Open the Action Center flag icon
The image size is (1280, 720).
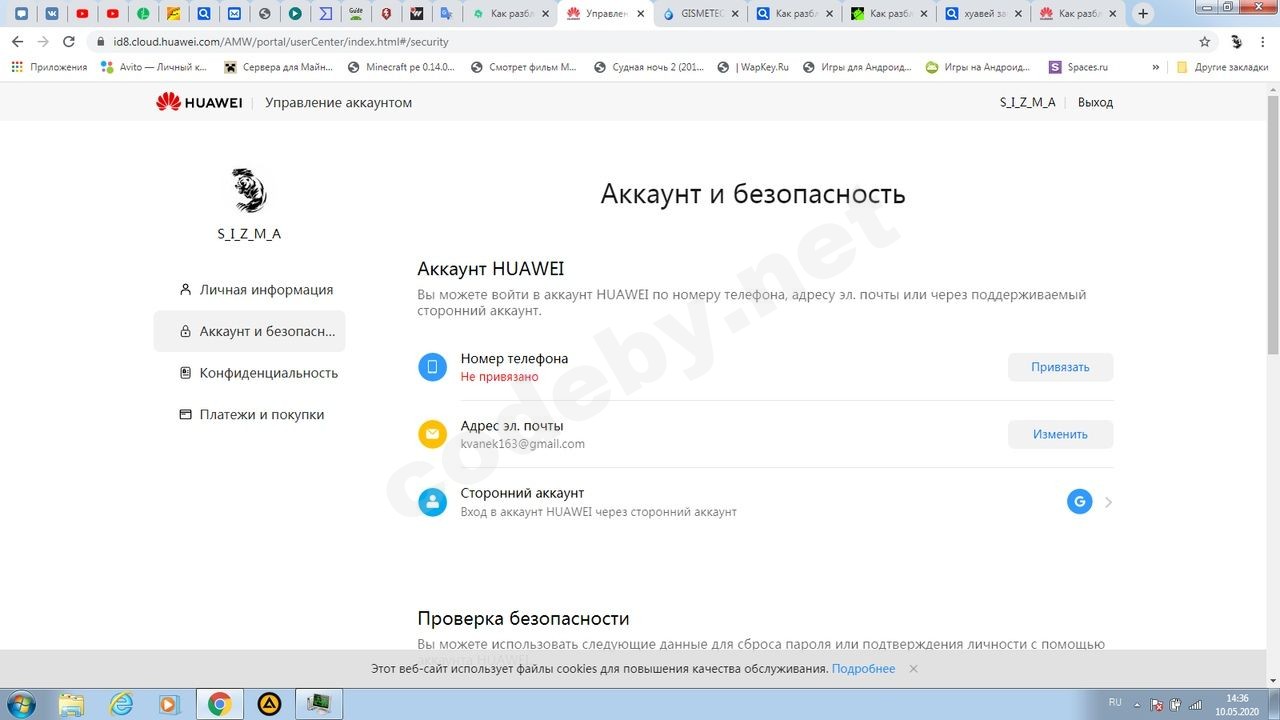[1157, 704]
